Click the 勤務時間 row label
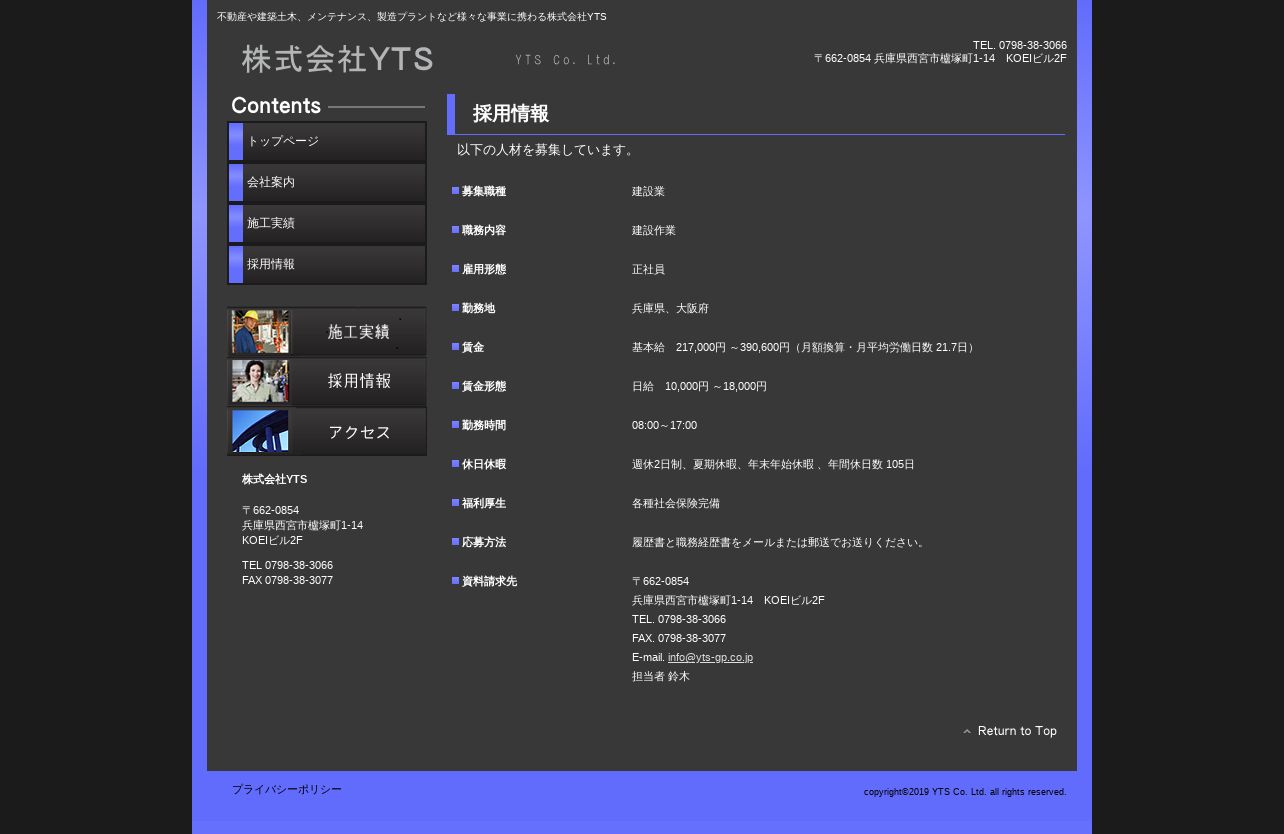 (484, 425)
